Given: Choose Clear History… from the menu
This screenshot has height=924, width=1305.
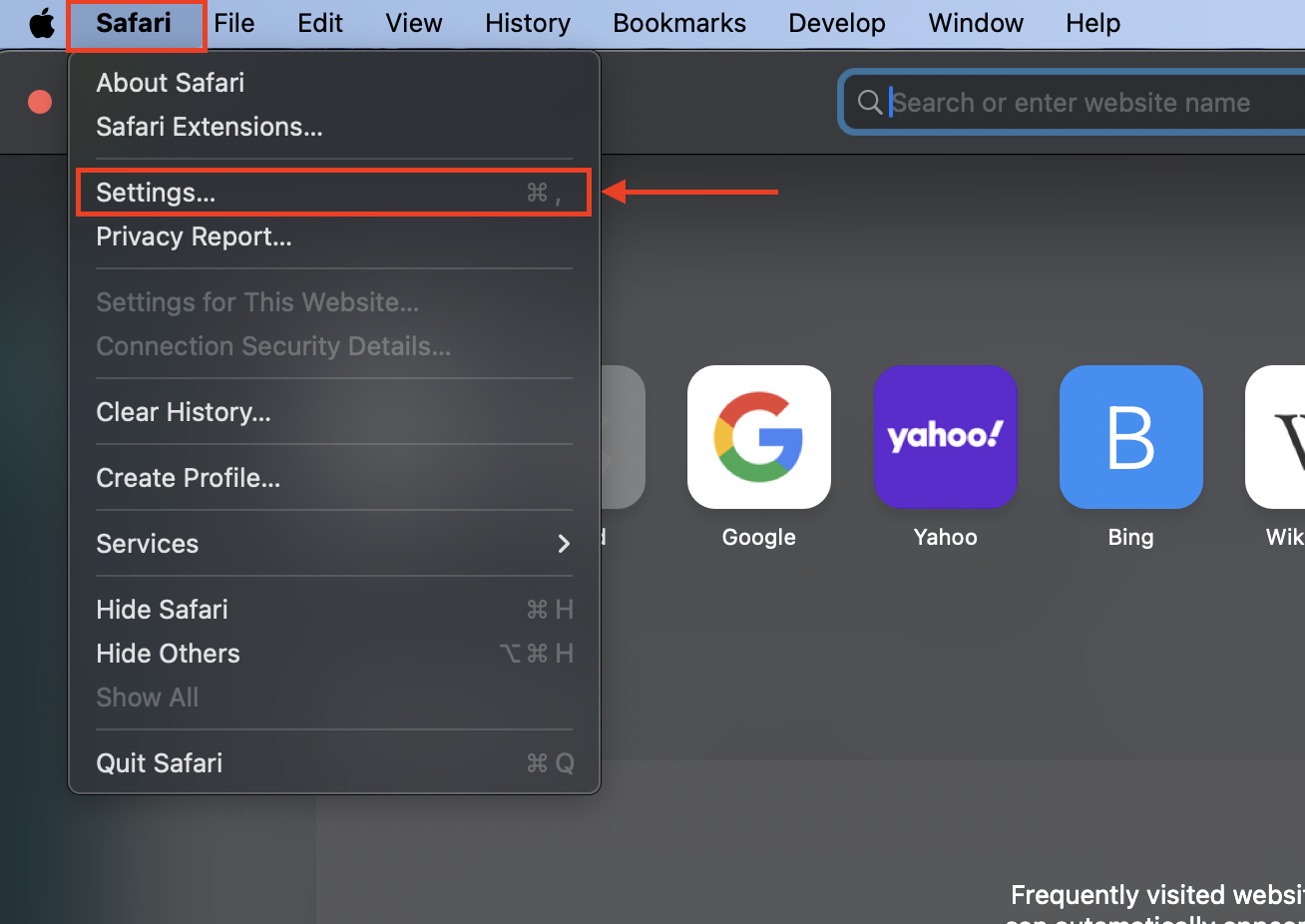Looking at the screenshot, I should pos(184,412).
